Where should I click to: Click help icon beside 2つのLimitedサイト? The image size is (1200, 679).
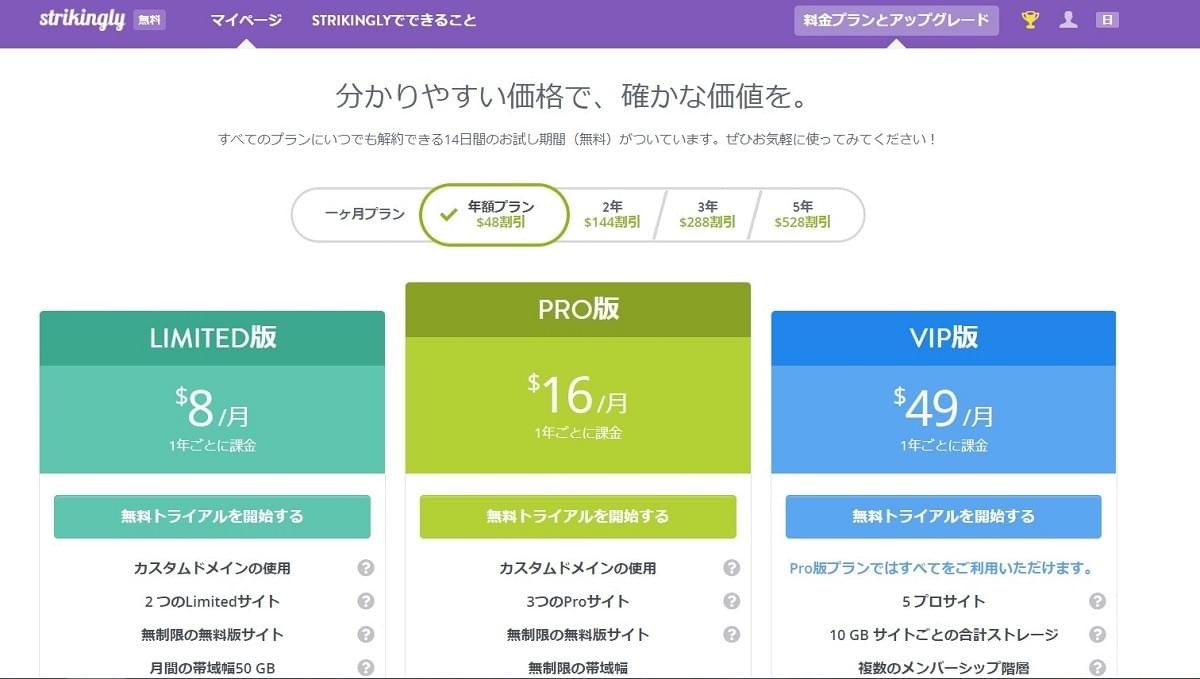click(x=366, y=601)
